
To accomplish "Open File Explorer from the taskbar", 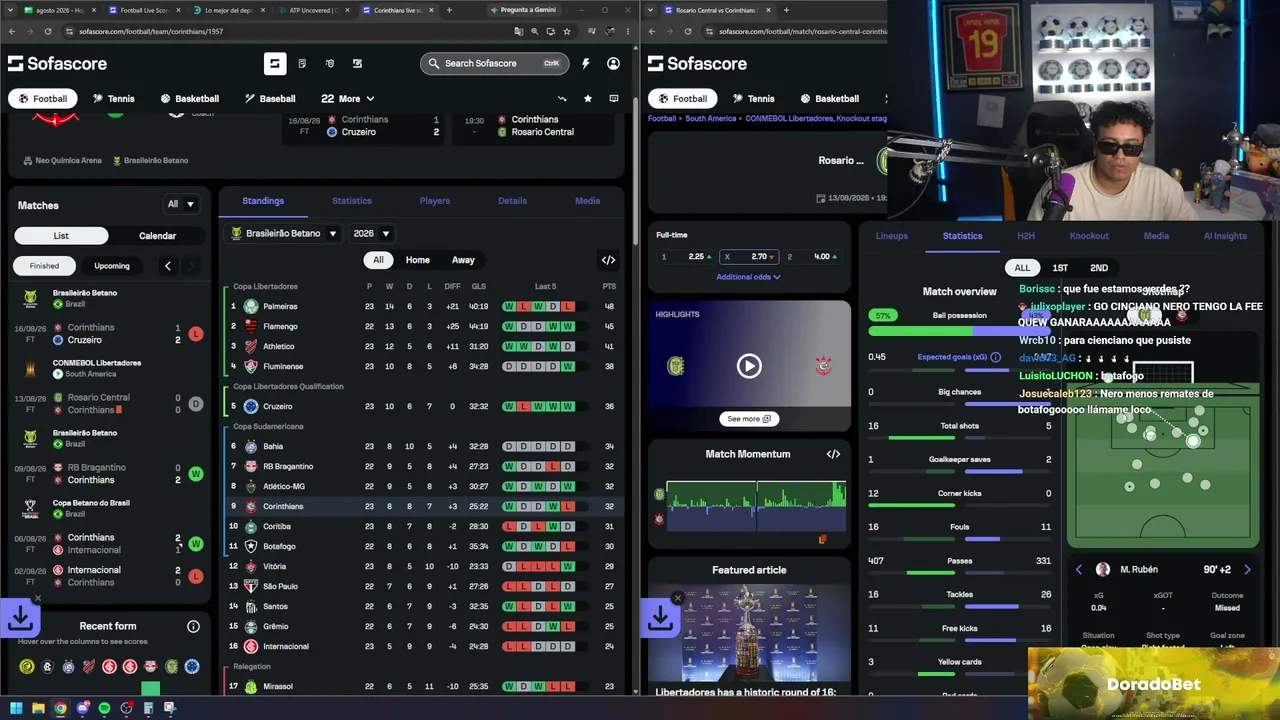I will pos(38,709).
